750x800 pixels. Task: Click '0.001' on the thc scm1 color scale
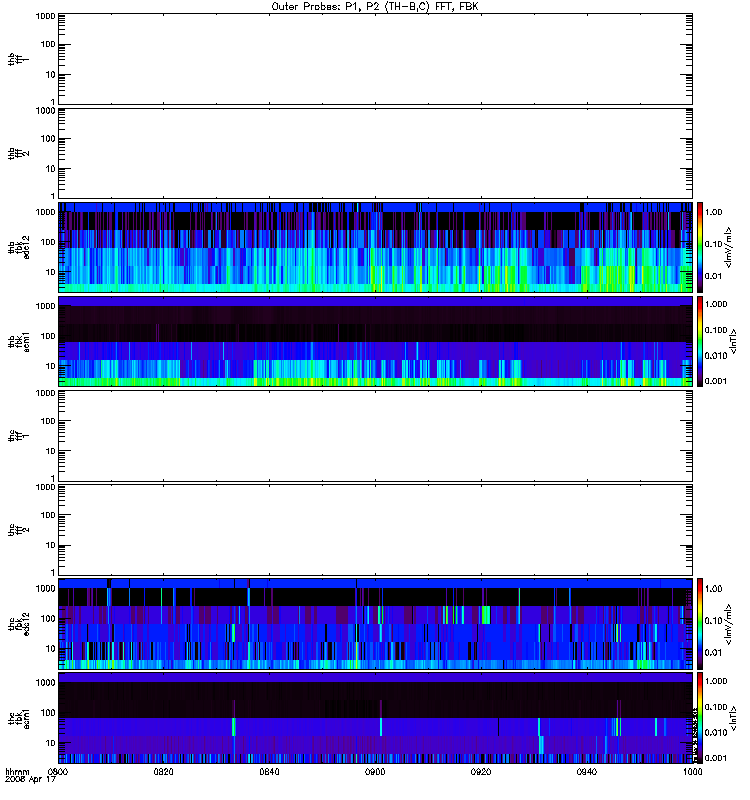716,758
